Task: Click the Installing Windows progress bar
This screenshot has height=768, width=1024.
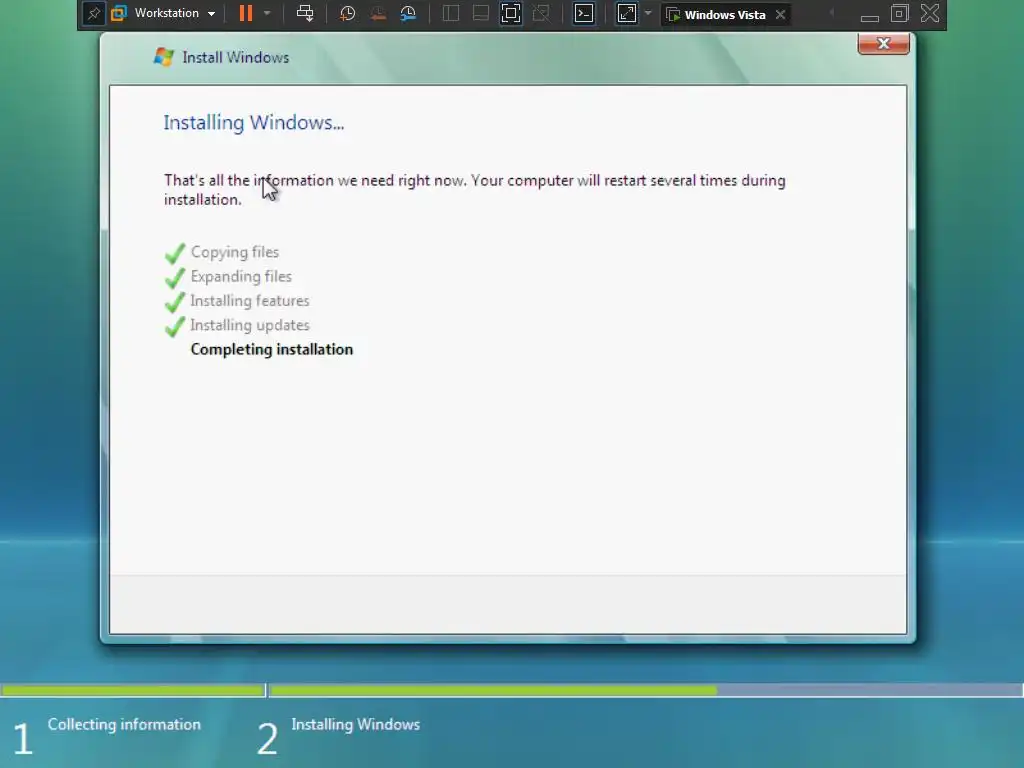Action: pyautogui.click(x=646, y=690)
